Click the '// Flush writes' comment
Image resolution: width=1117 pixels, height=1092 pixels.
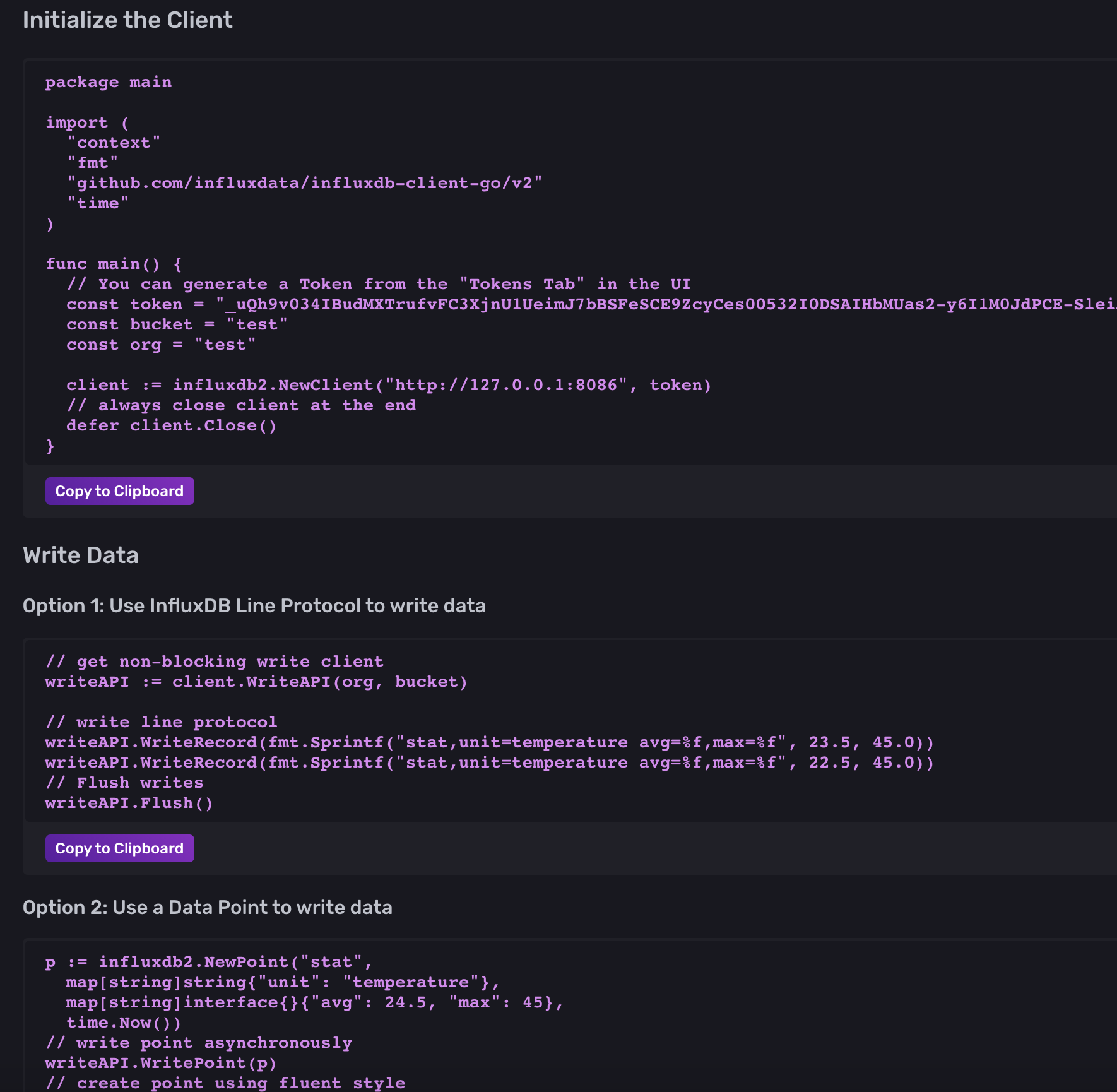pyautogui.click(x=124, y=783)
